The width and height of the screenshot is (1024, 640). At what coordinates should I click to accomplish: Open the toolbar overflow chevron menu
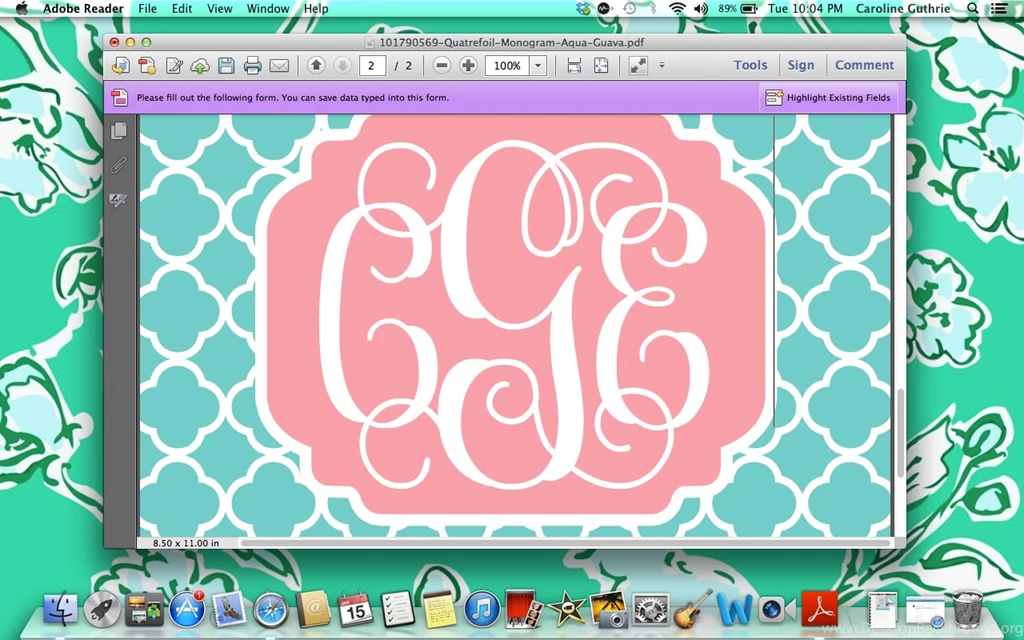click(661, 65)
